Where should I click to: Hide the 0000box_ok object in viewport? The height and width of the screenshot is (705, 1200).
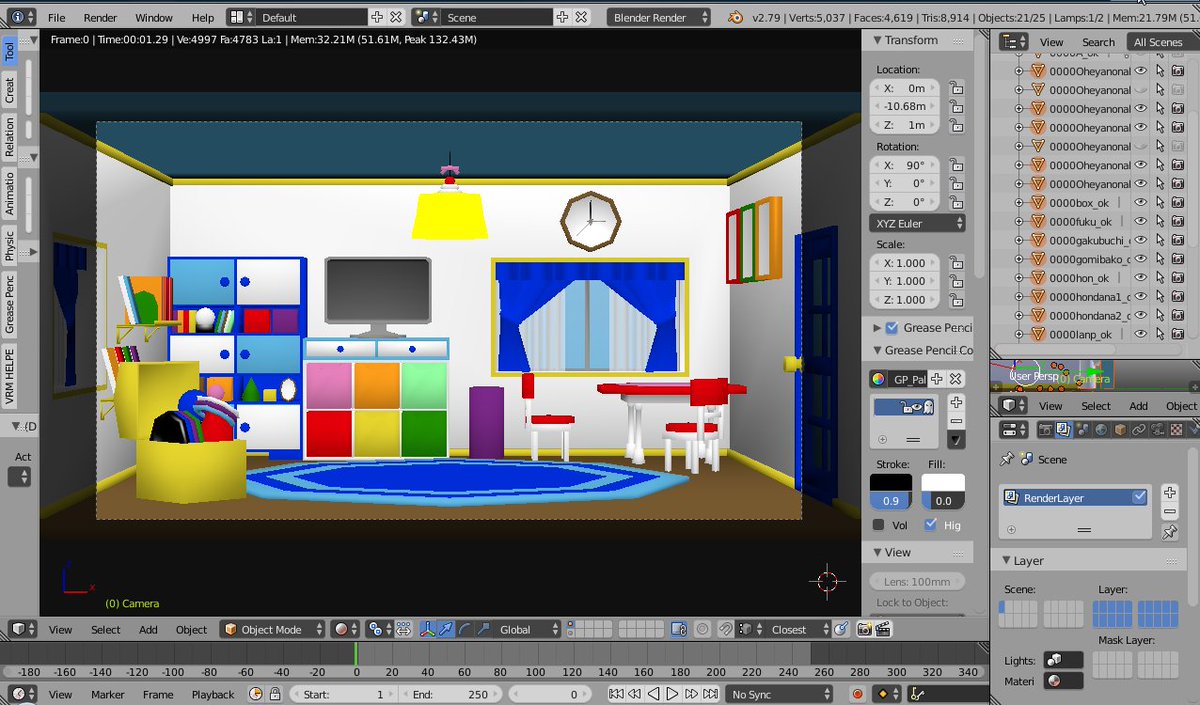coord(1141,203)
